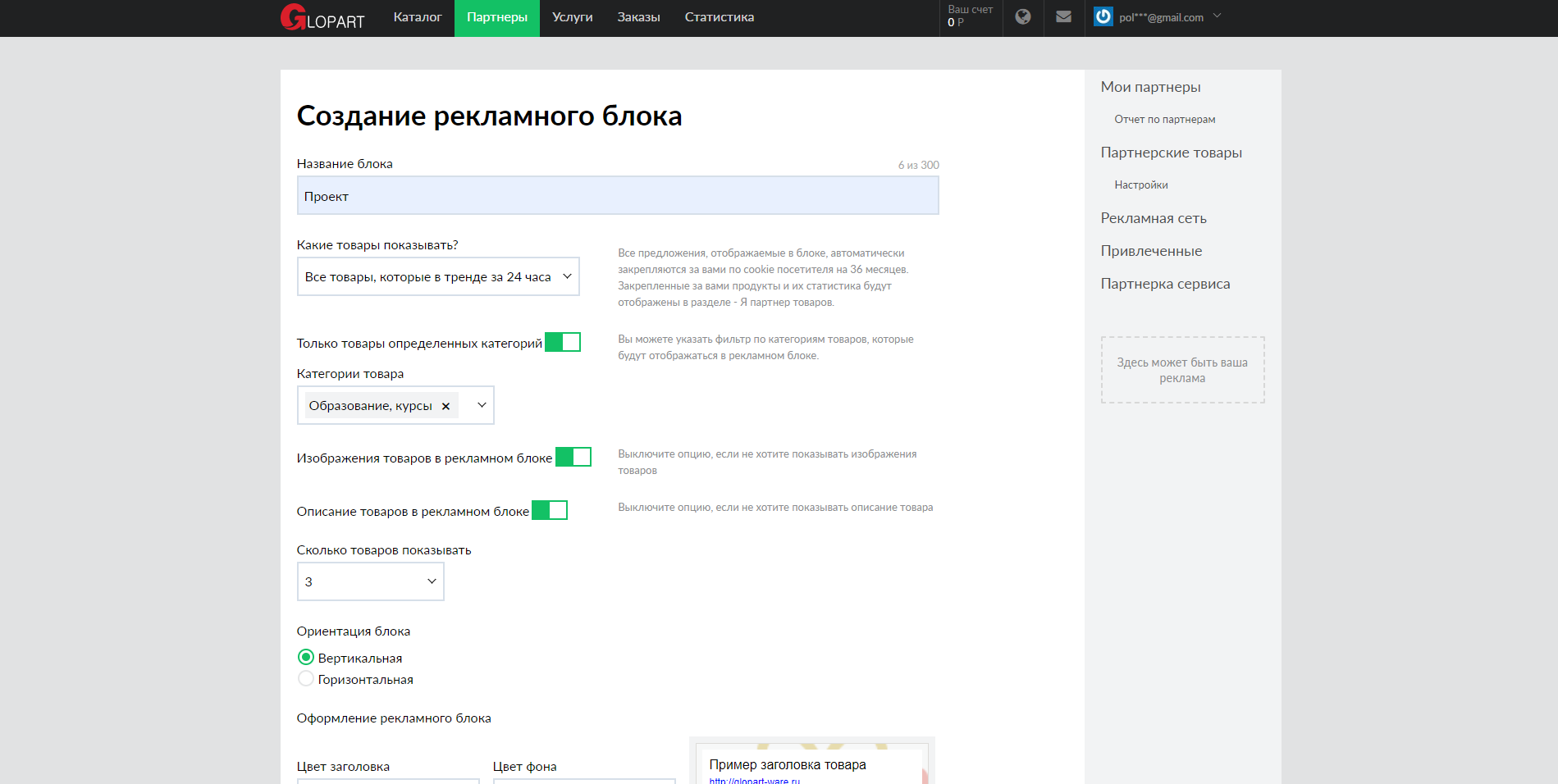Select 'Горизонтальная' orientation radio button
This screenshot has height=784, width=1558.
tap(306, 678)
